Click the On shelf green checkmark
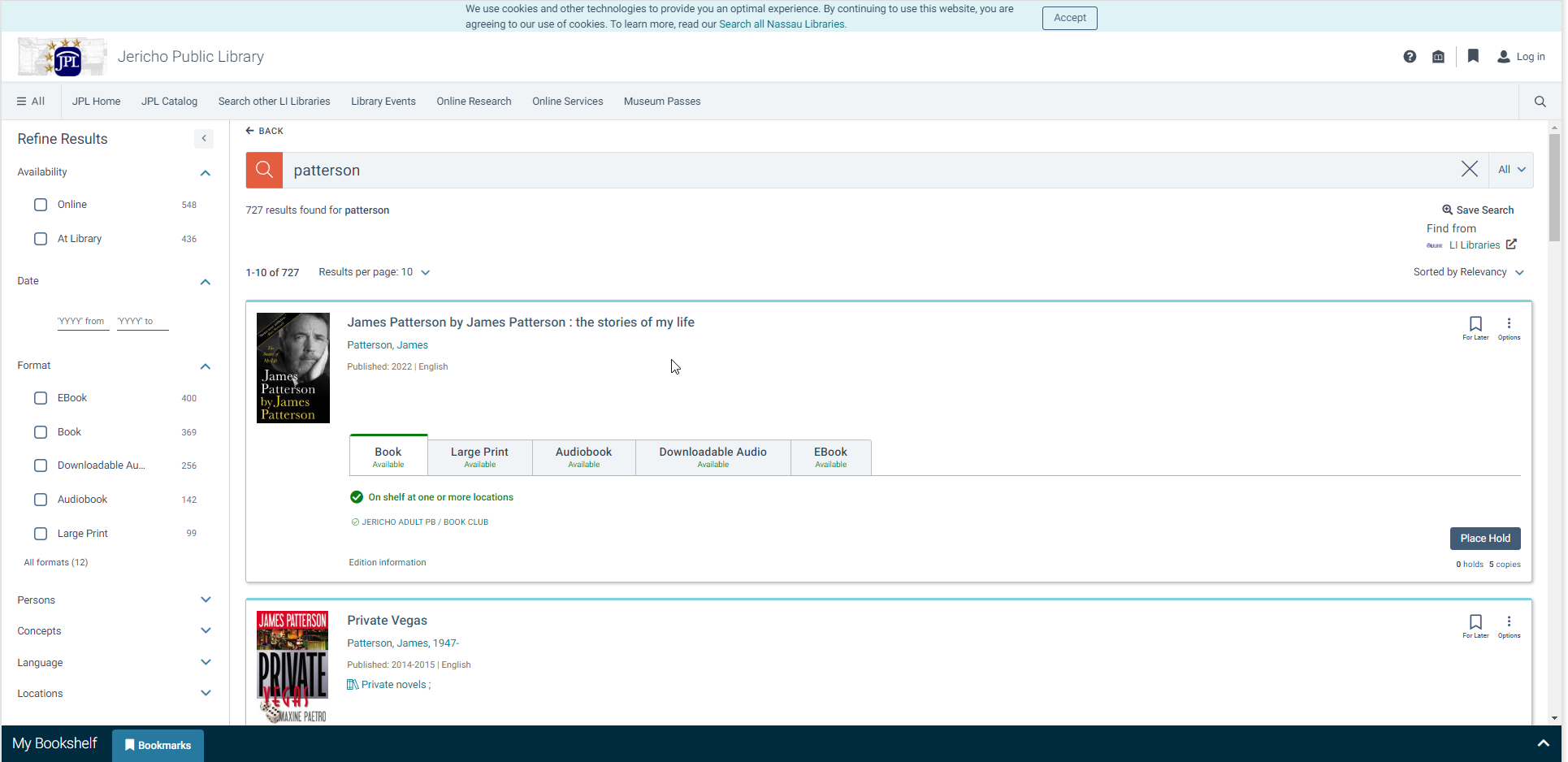The height and width of the screenshot is (762, 1568). (x=356, y=497)
